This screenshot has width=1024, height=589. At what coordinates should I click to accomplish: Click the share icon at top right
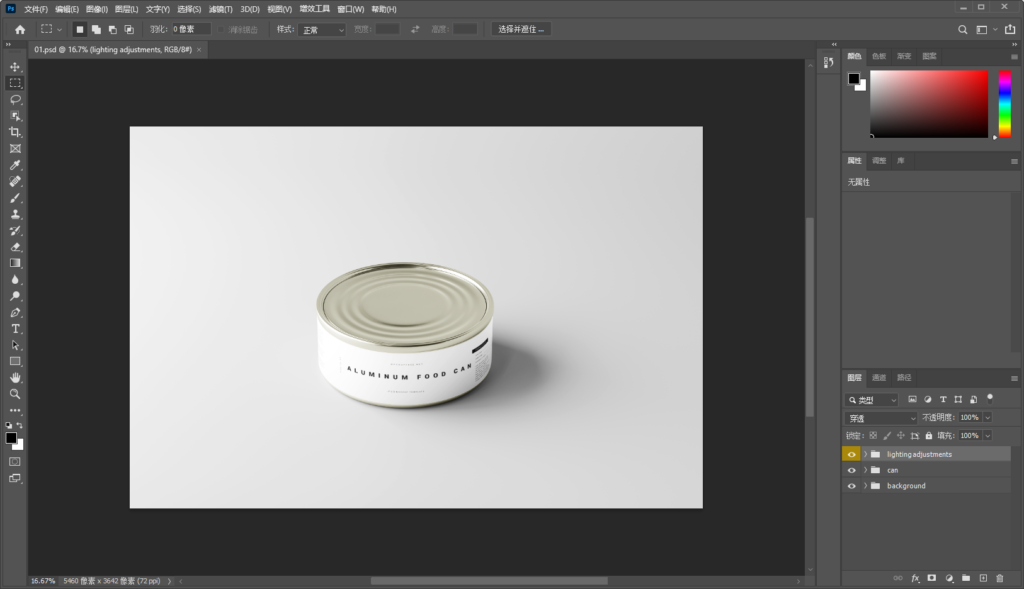pyautogui.click(x=1010, y=29)
